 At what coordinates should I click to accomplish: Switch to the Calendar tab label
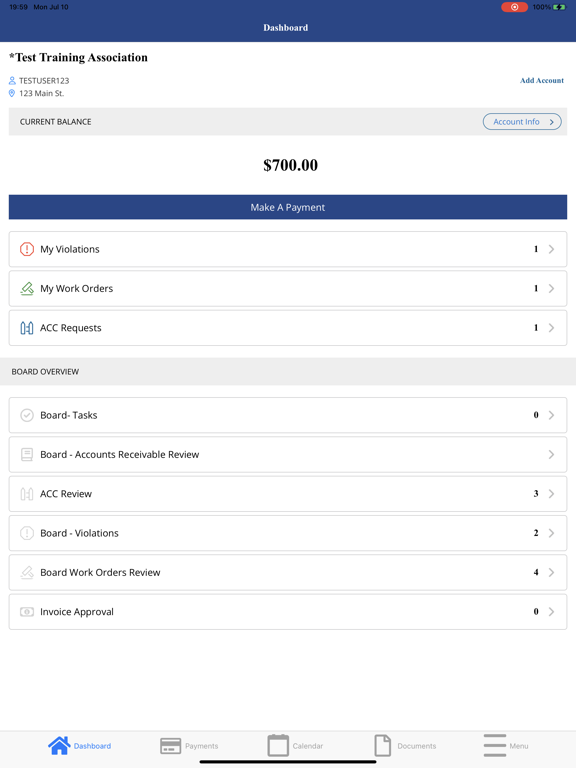pos(308,746)
